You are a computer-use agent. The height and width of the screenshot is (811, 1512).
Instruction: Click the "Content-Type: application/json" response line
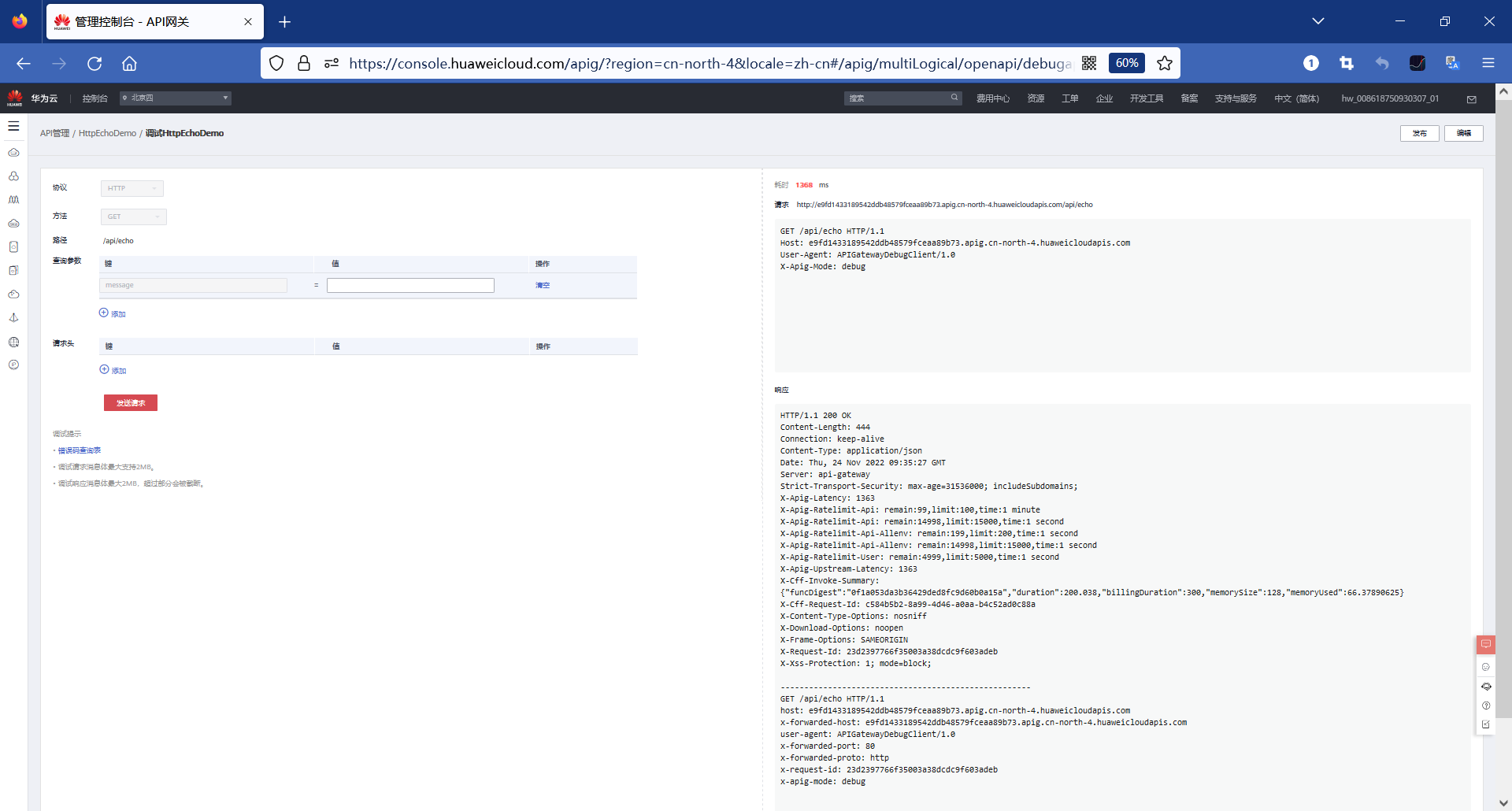click(x=851, y=451)
